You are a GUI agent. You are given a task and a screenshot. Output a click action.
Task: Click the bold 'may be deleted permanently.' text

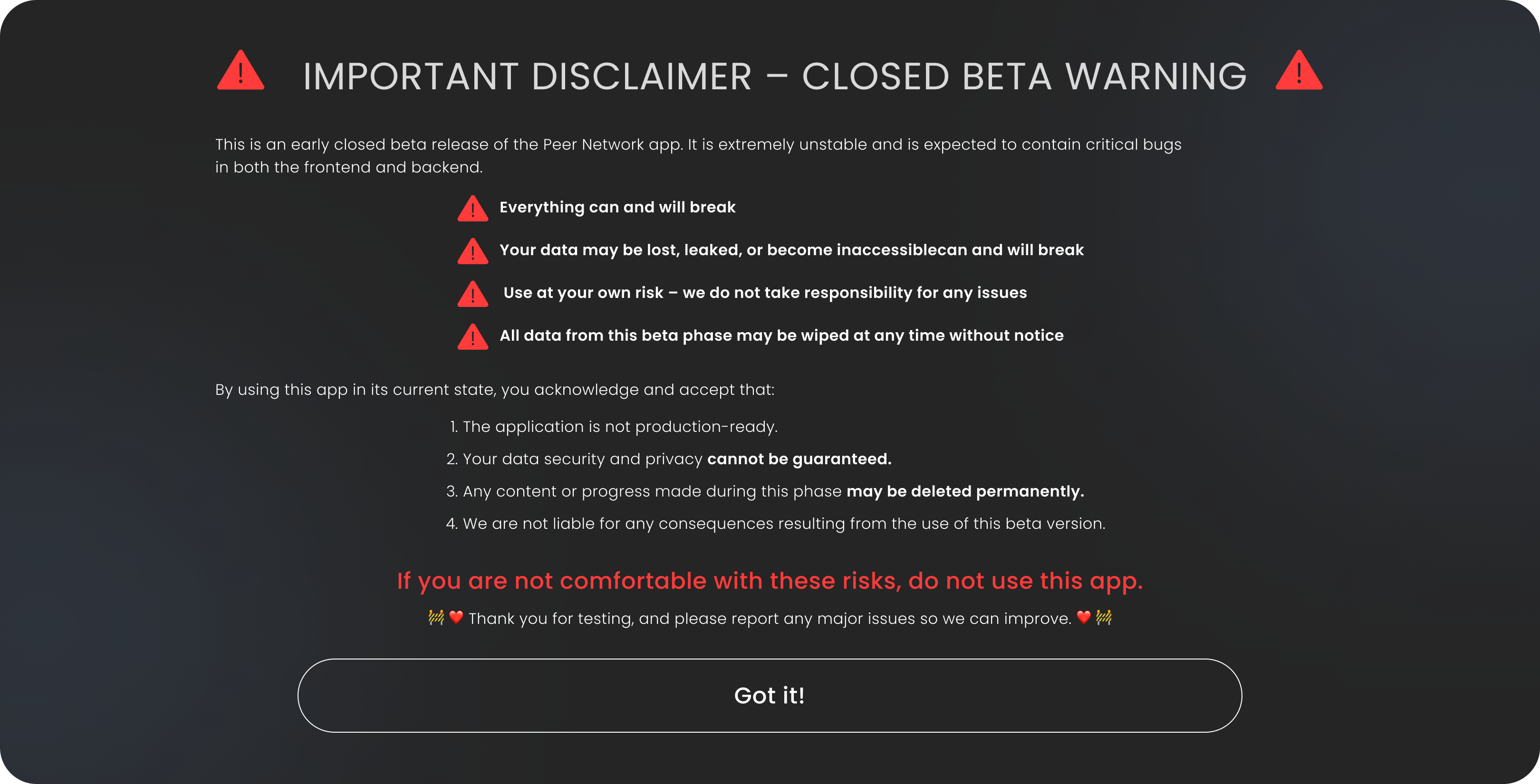(965, 491)
